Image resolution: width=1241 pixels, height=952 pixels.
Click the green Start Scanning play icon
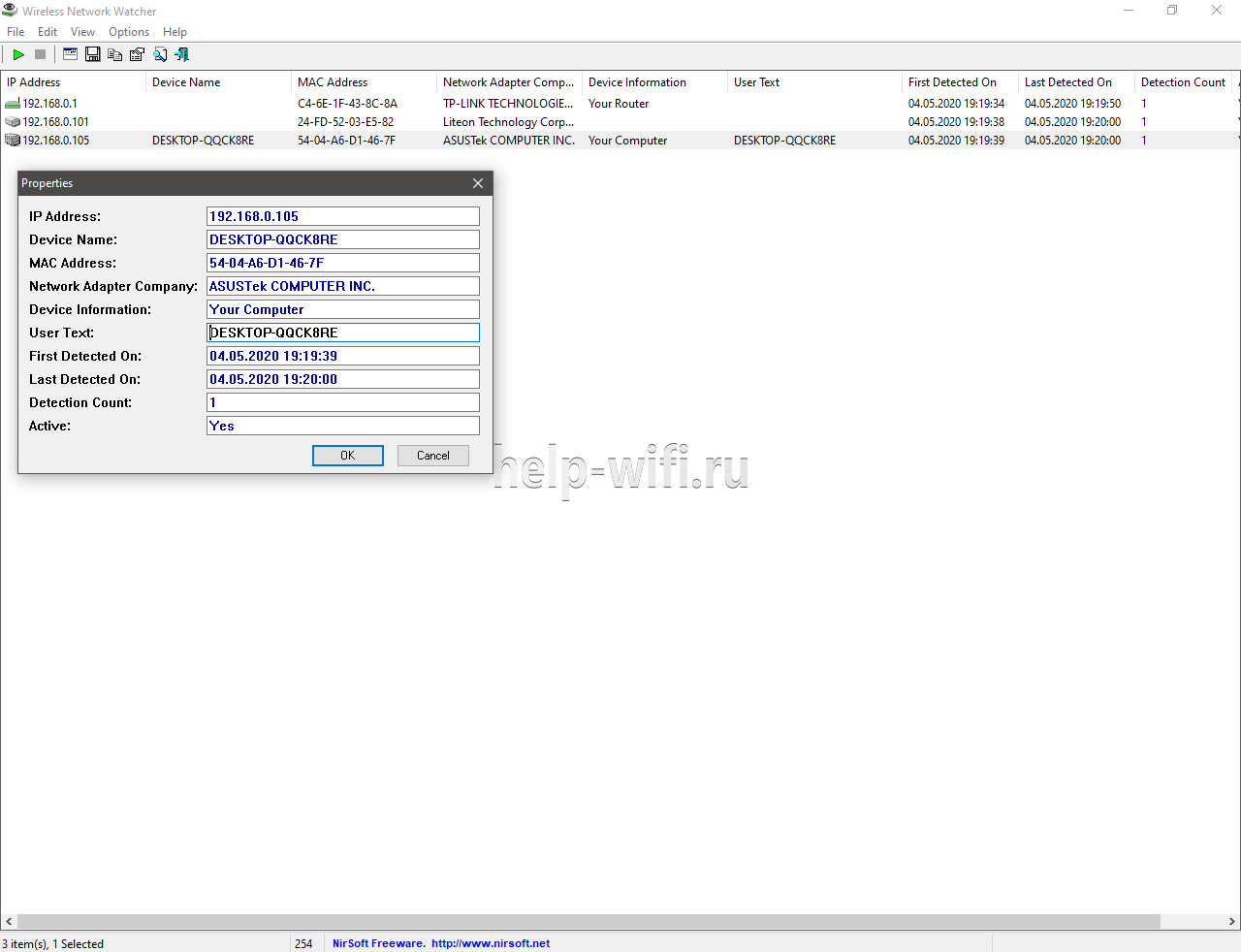[x=18, y=54]
